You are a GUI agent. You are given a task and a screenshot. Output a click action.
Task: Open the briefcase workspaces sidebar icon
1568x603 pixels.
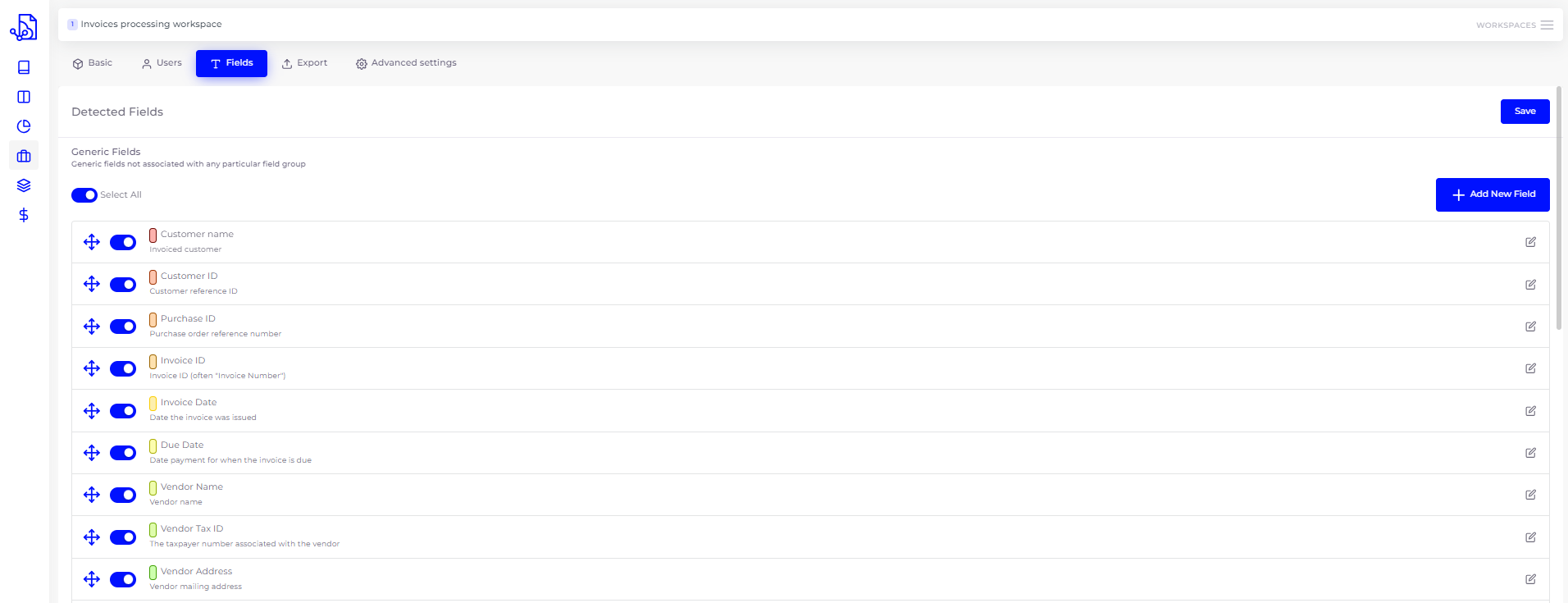pos(24,156)
